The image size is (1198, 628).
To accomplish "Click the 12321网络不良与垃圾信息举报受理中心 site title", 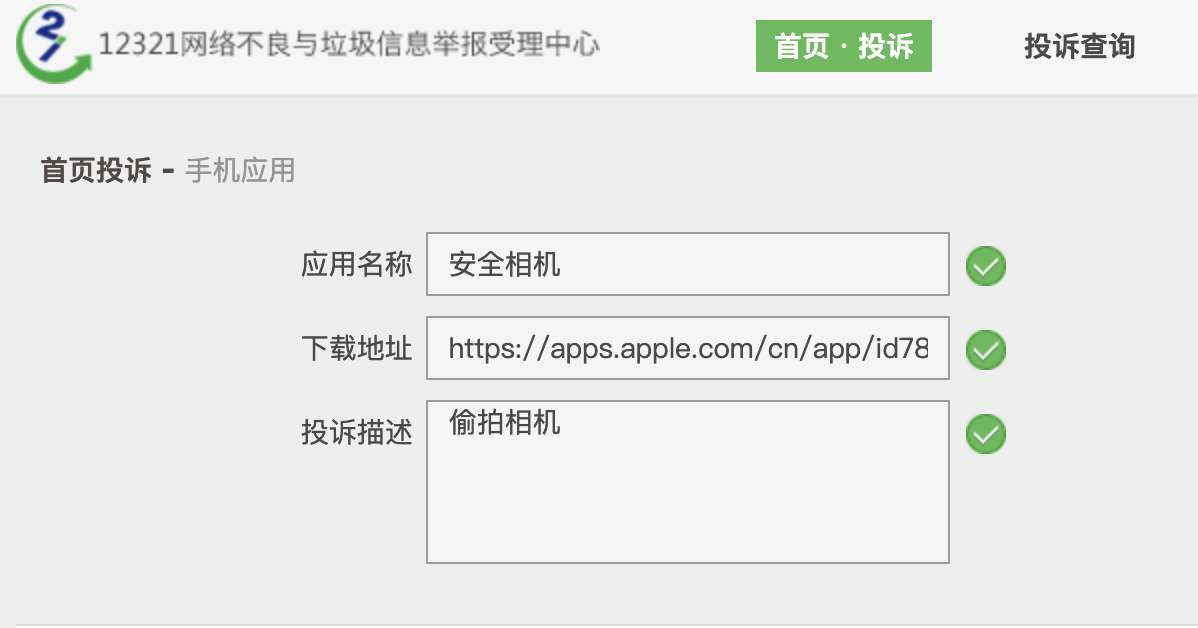I will coord(349,45).
